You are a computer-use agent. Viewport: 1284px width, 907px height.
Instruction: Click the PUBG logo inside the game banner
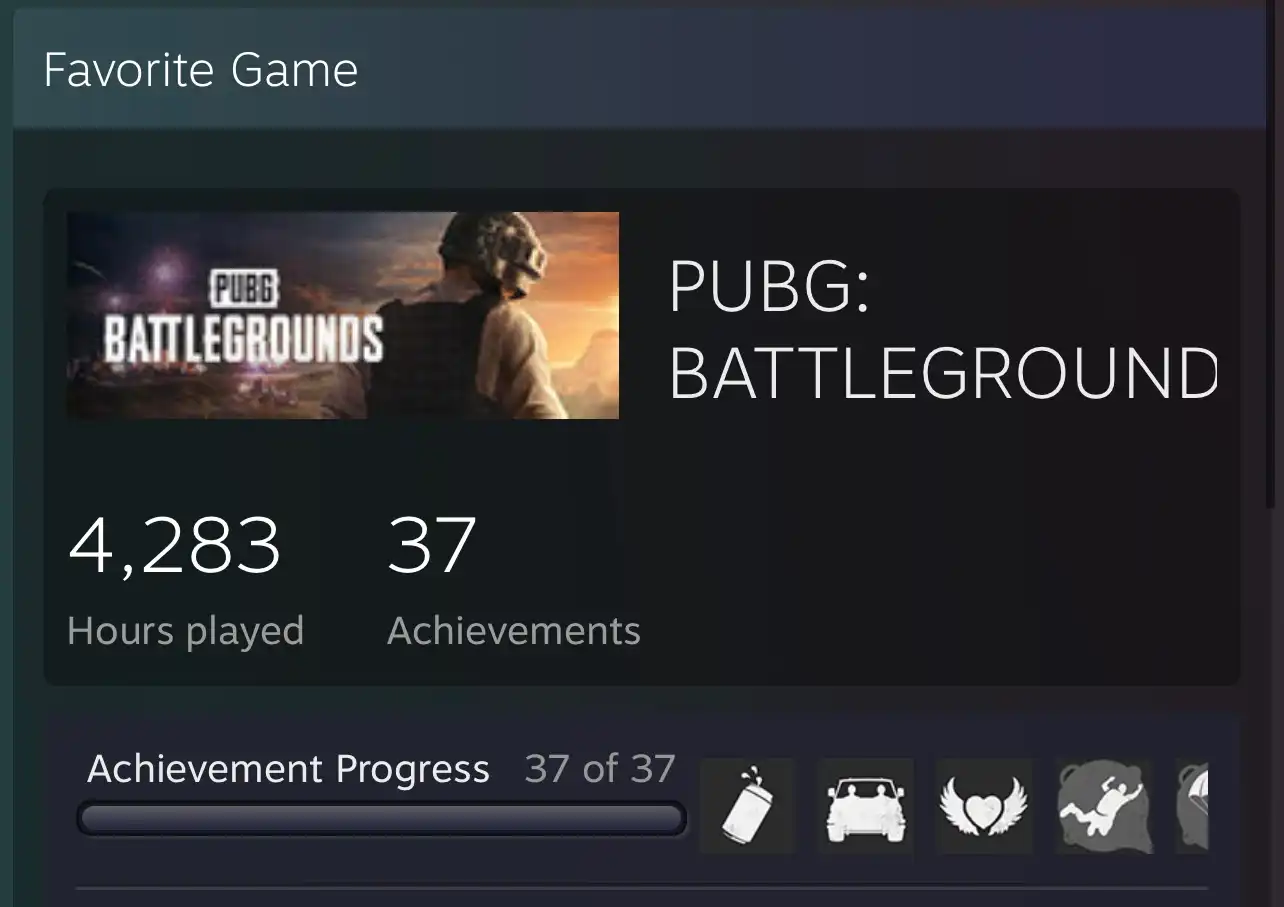[x=244, y=291]
